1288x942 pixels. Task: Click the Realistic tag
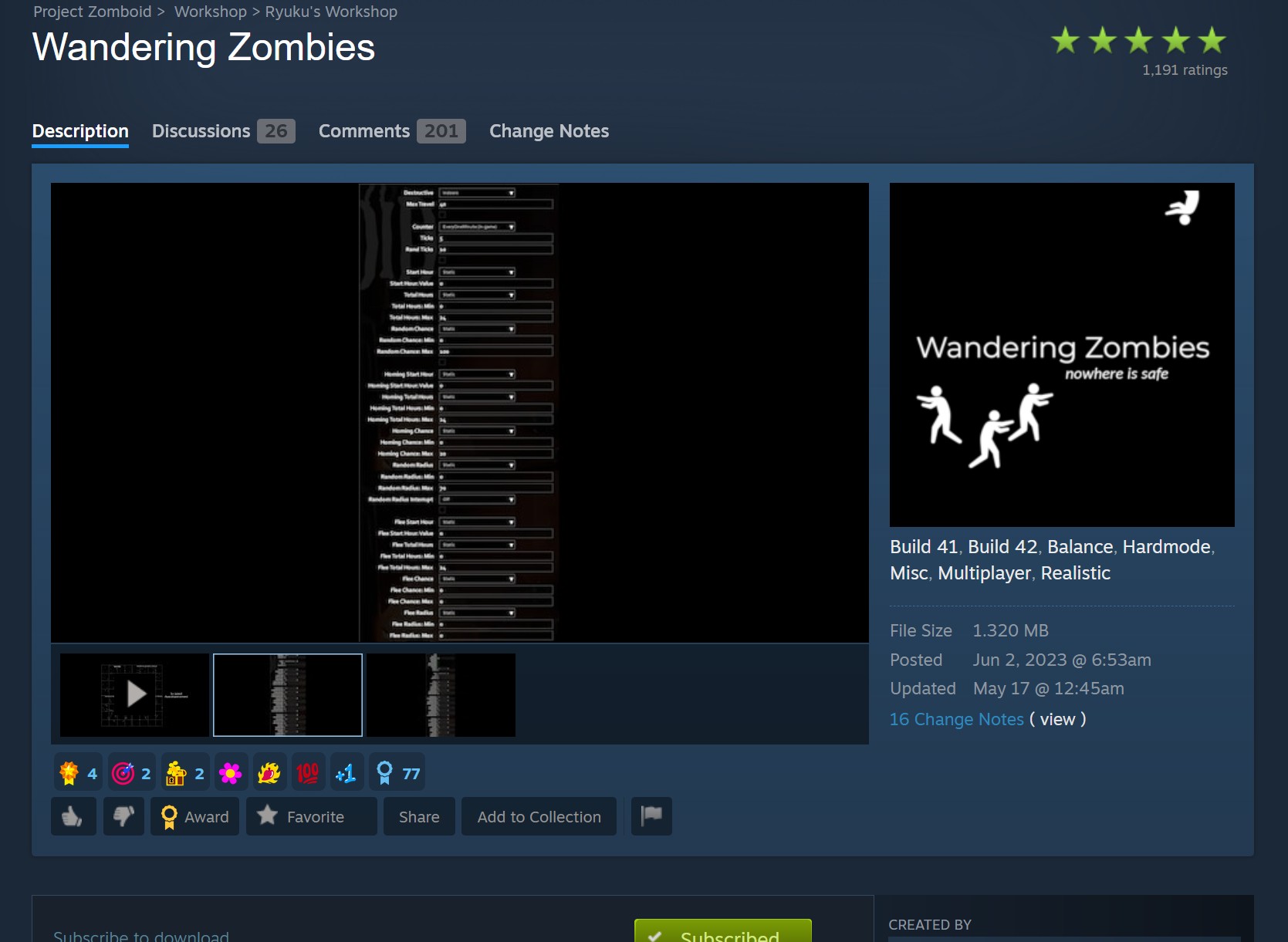point(1076,573)
